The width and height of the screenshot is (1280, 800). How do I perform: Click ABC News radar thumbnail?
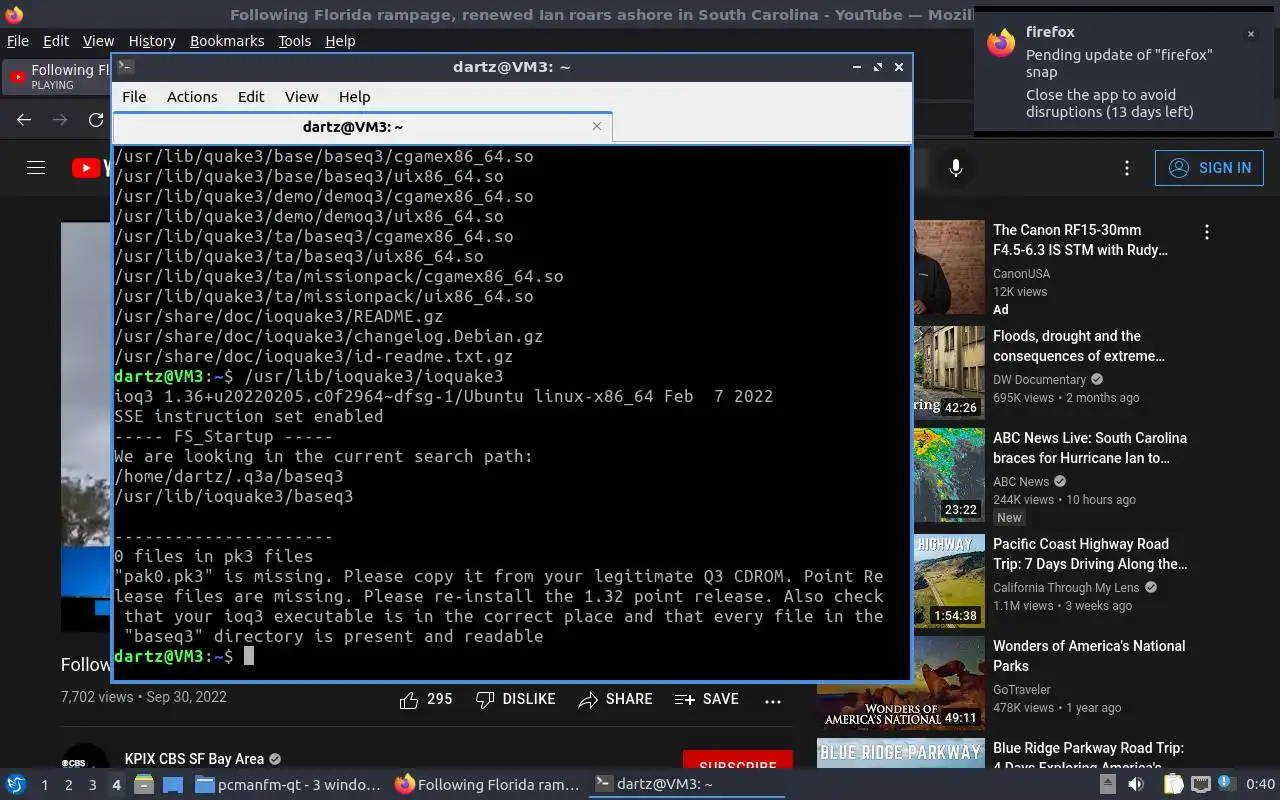tap(949, 475)
